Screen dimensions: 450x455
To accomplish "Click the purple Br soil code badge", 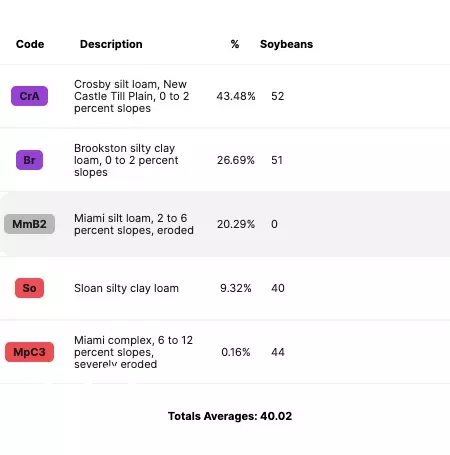I will (29, 160).
